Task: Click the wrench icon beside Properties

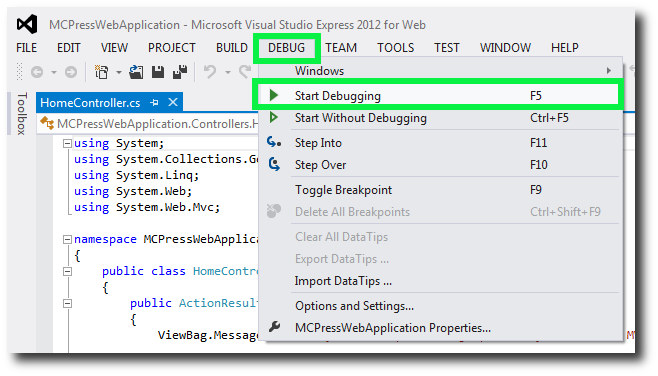Action: pyautogui.click(x=274, y=326)
